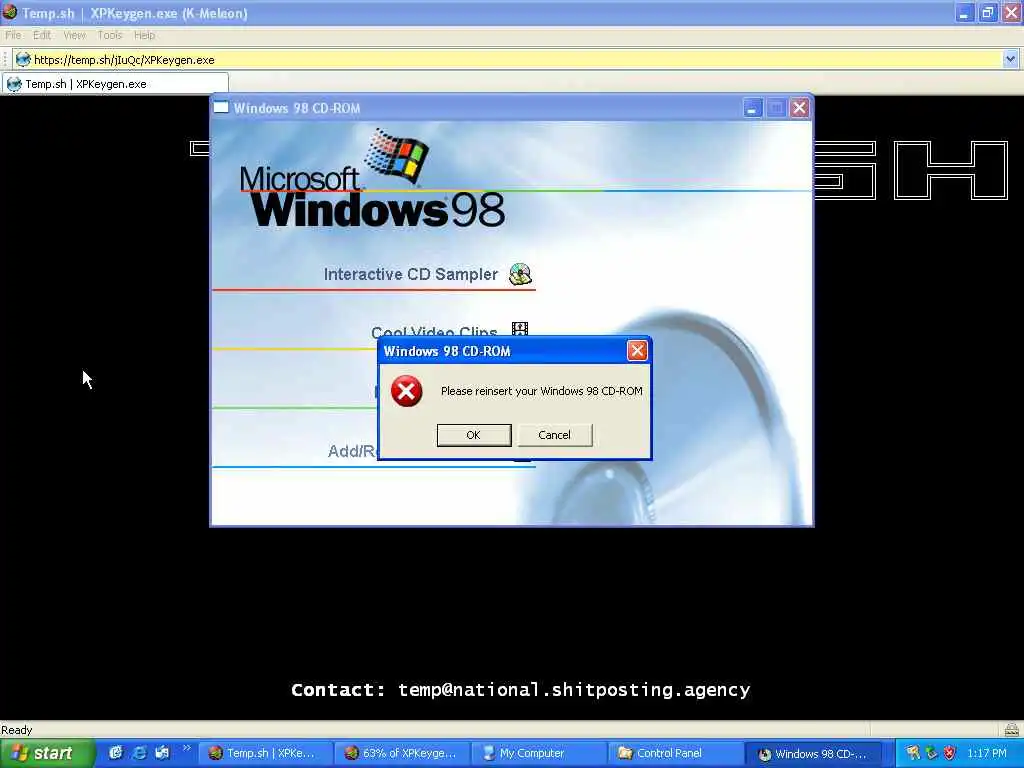Click the red error icon in the dialog
This screenshot has height=768, width=1024.
pos(406,391)
